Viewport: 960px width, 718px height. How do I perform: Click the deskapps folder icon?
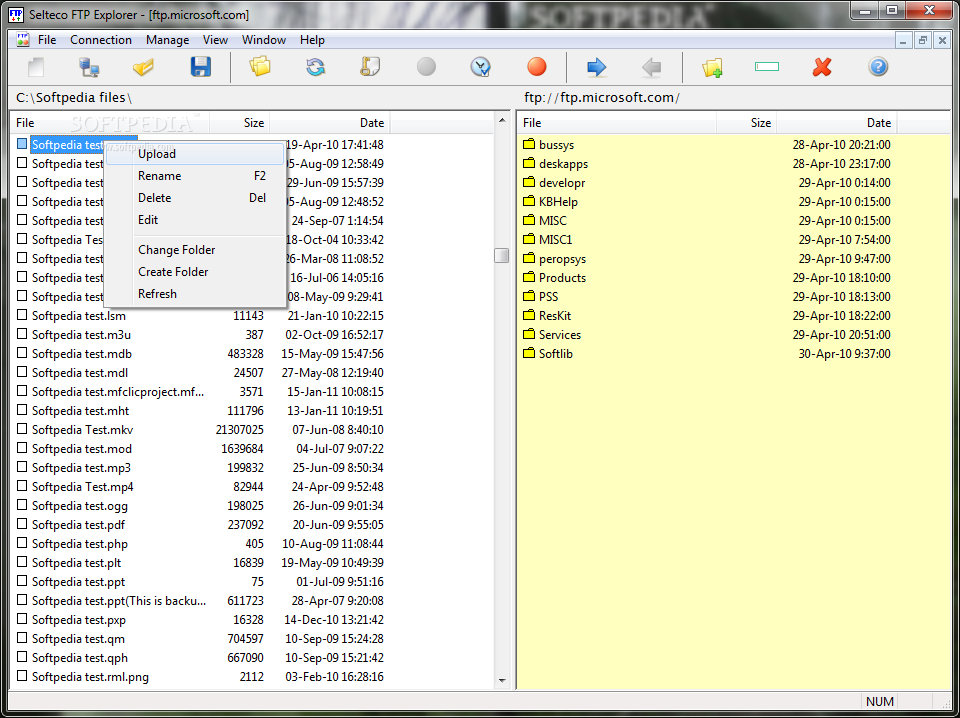click(x=530, y=163)
